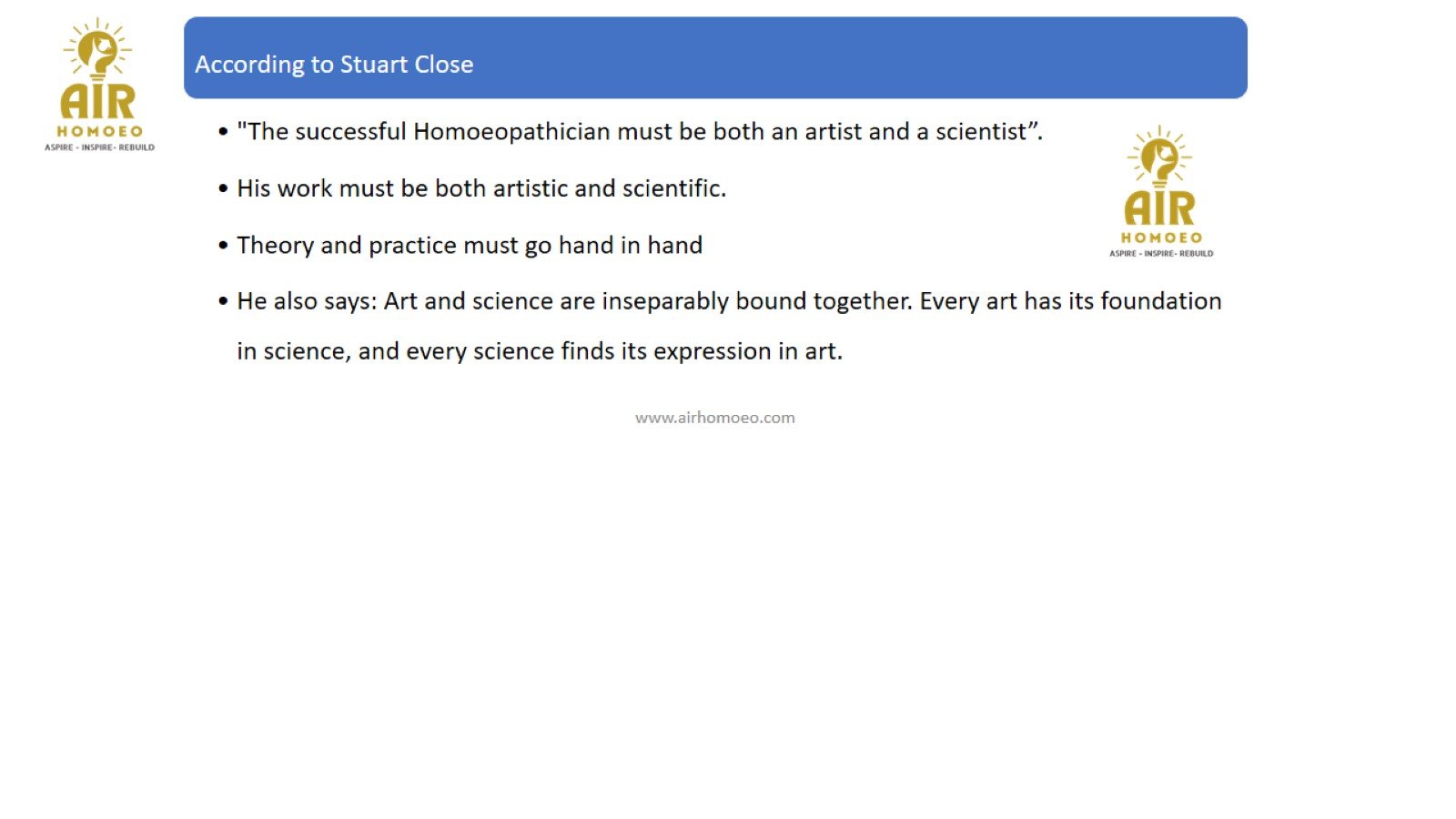Click the word 'foundation' in the last bullet
1456x819 pixels.
pyautogui.click(x=1160, y=301)
